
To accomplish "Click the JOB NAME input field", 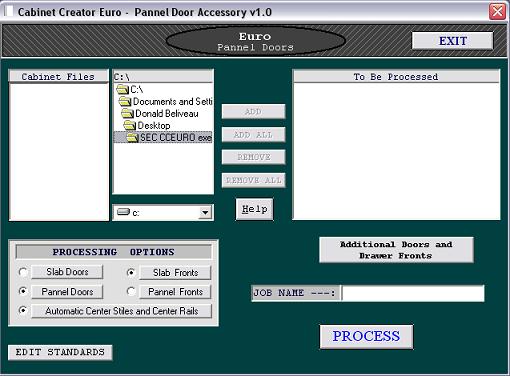I will [x=413, y=293].
